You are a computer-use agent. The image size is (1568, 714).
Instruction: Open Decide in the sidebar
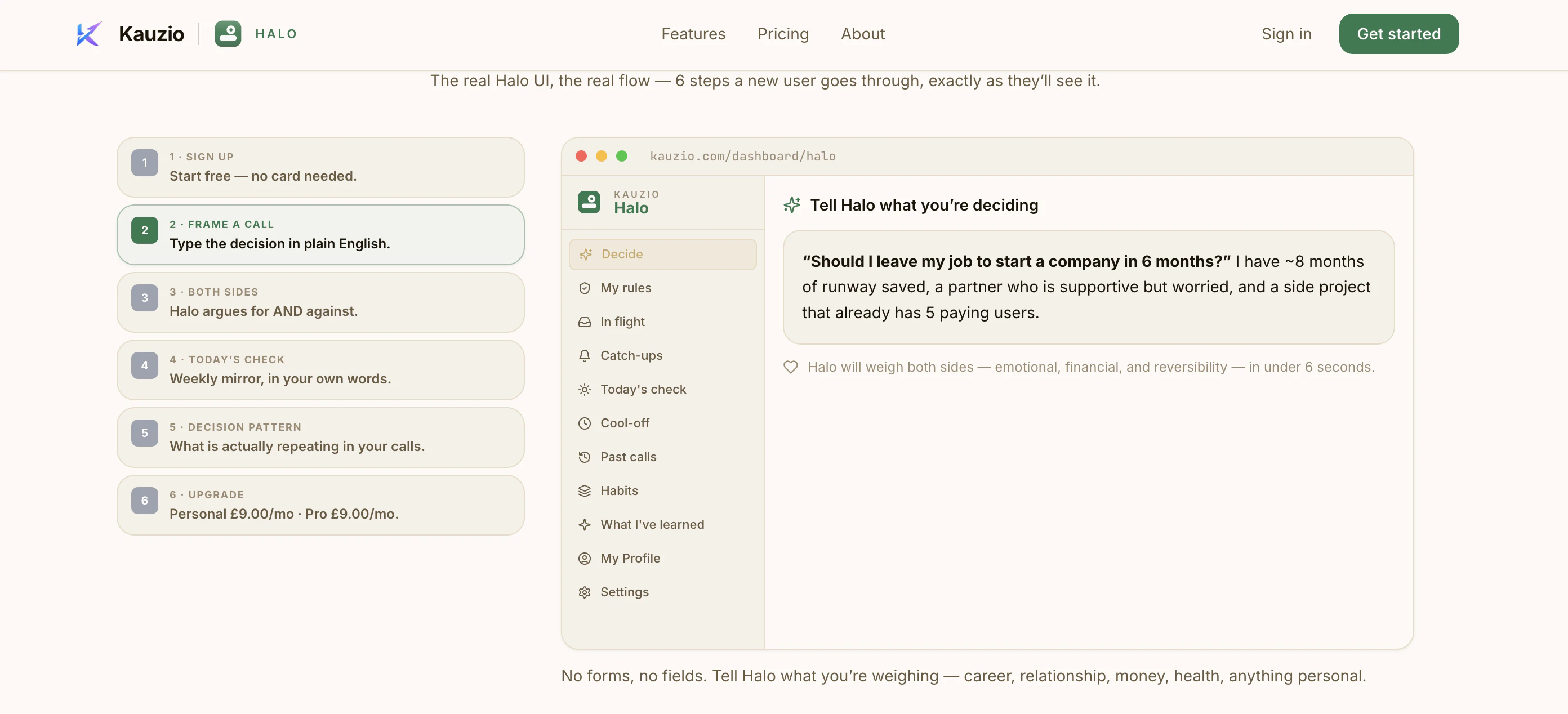point(662,255)
